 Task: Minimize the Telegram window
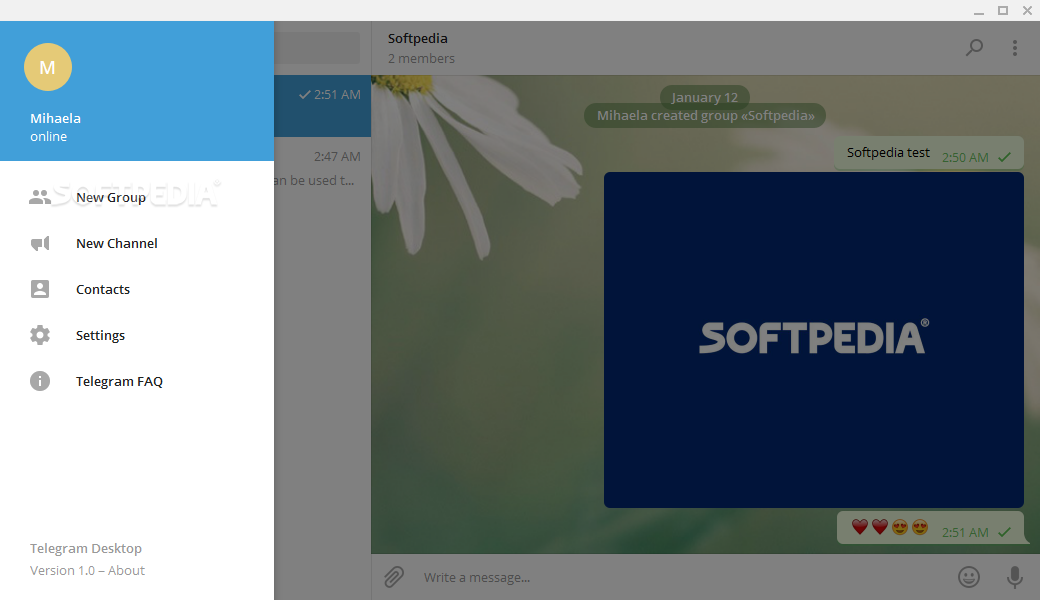[x=979, y=11]
